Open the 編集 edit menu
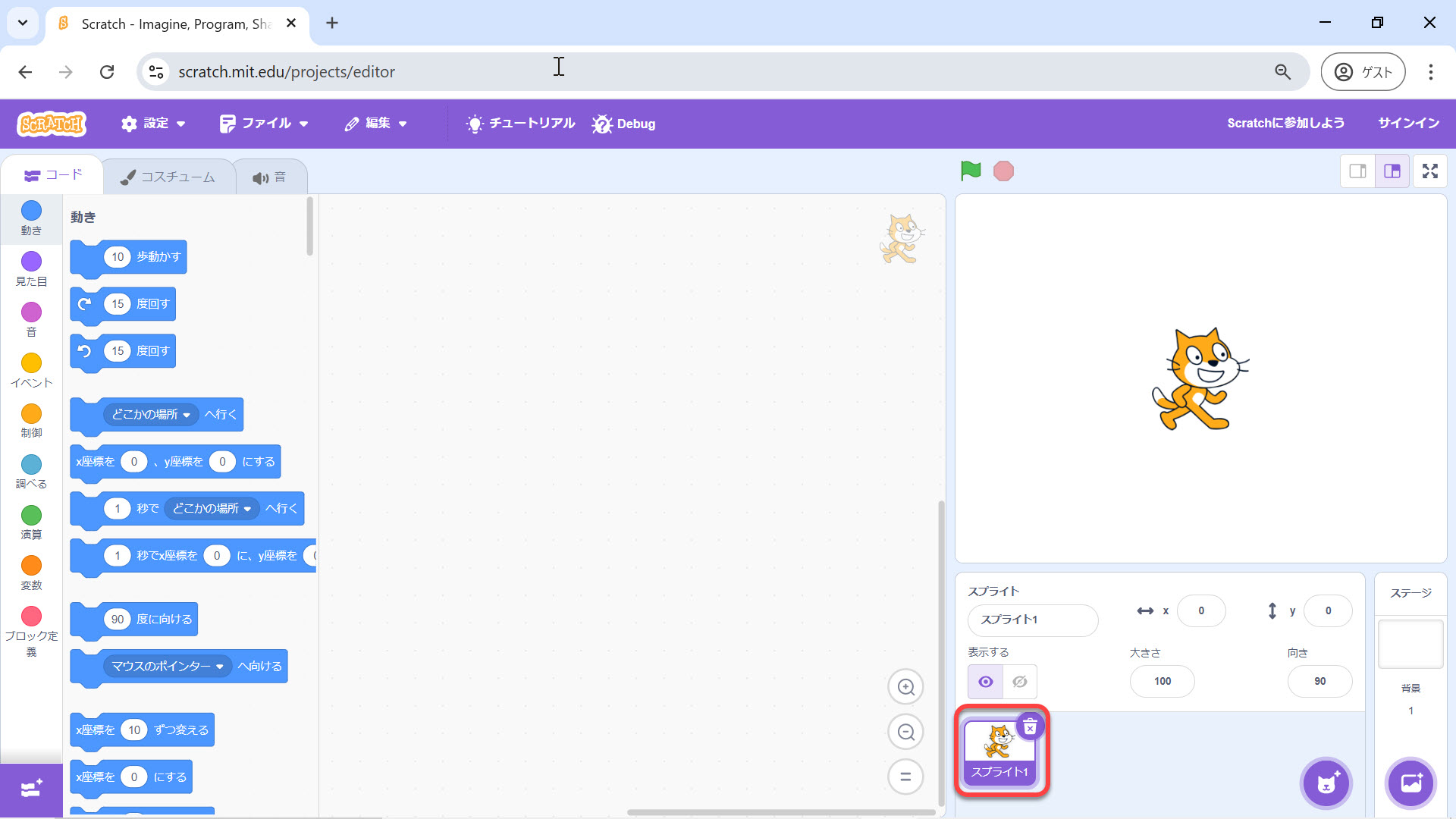Image resolution: width=1456 pixels, height=819 pixels. coord(376,123)
